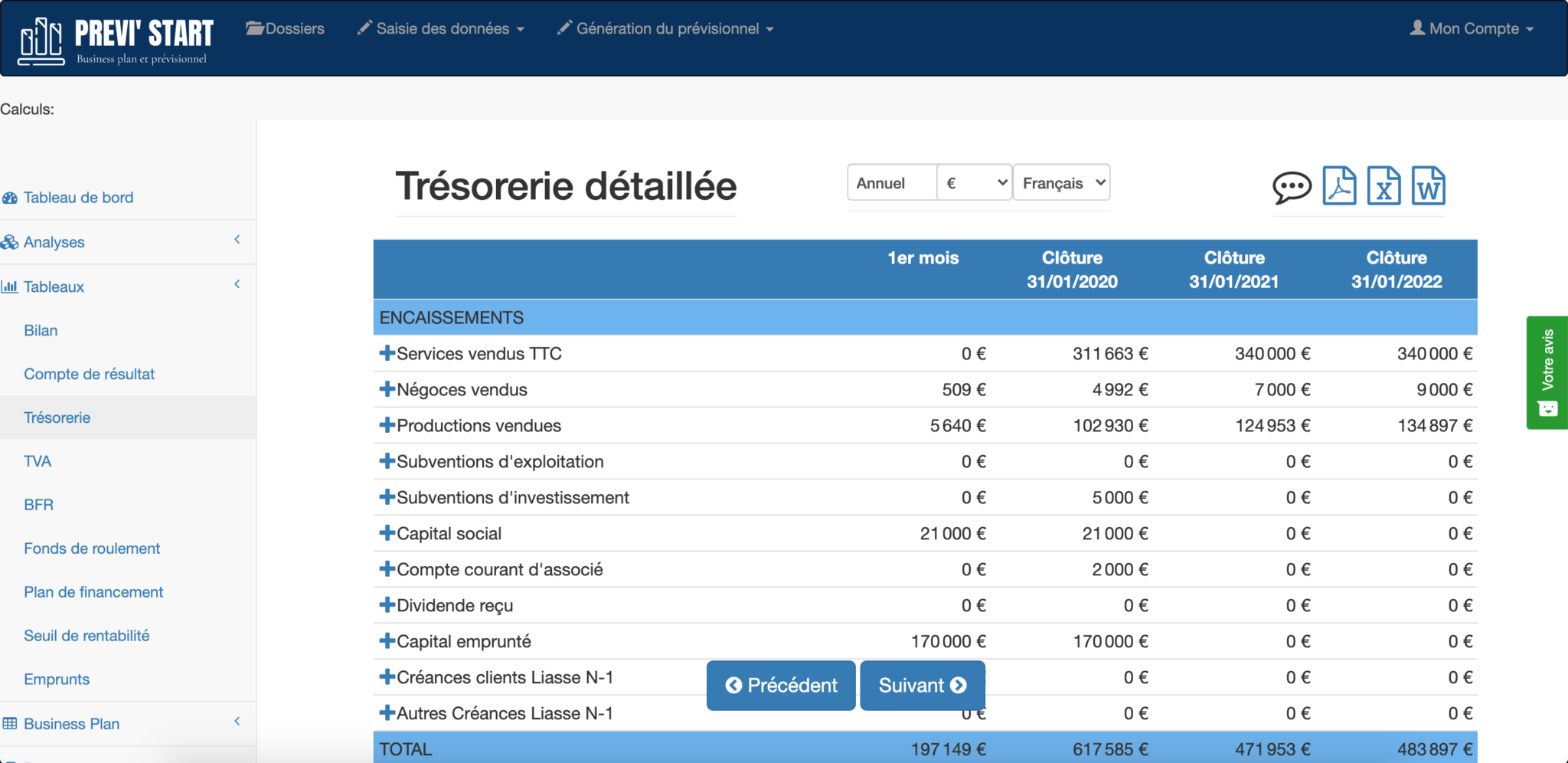This screenshot has height=763, width=1568.
Task: Return to previous table with Précédent
Action: (x=780, y=685)
